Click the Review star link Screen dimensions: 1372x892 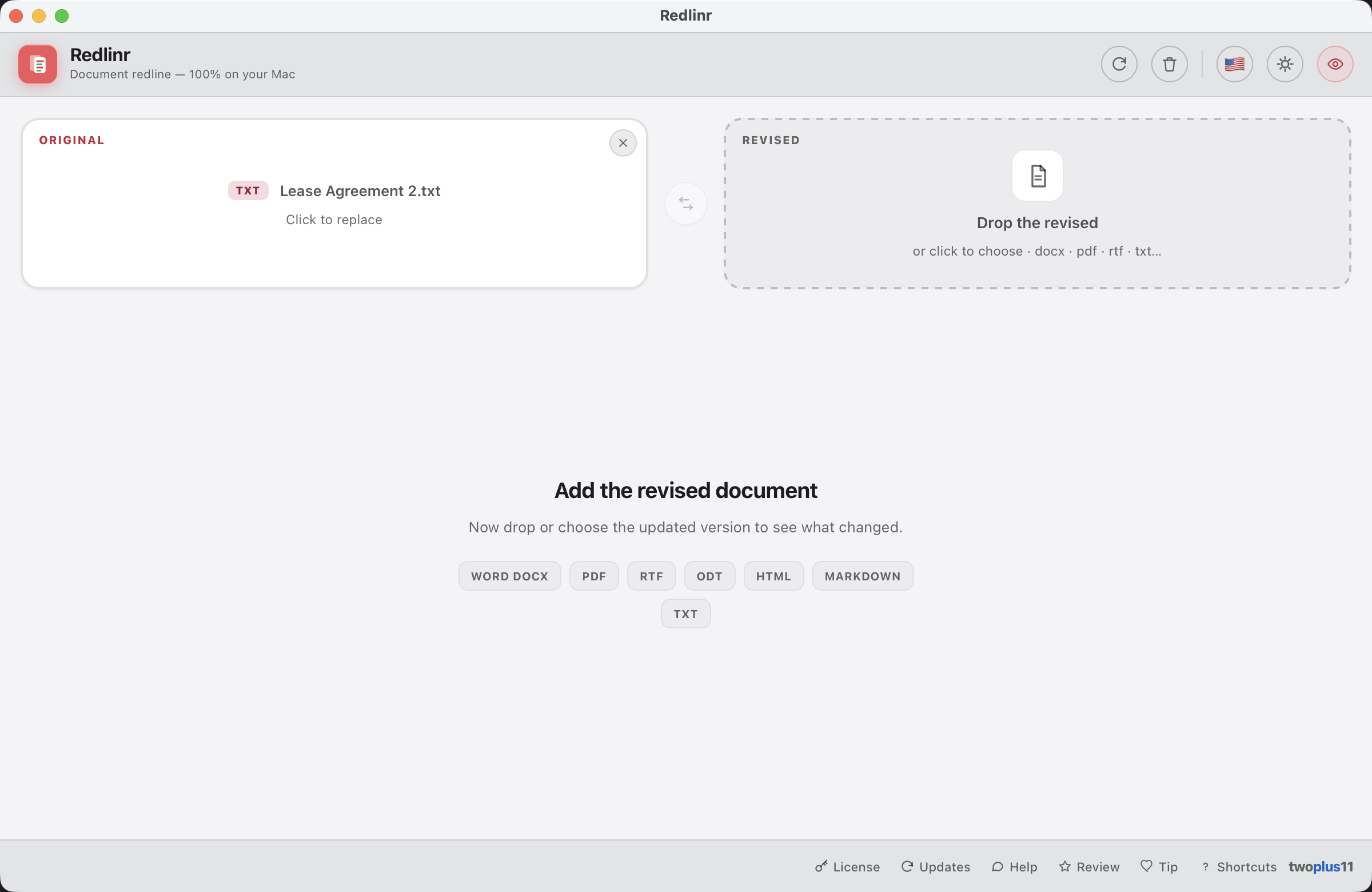click(x=1089, y=867)
